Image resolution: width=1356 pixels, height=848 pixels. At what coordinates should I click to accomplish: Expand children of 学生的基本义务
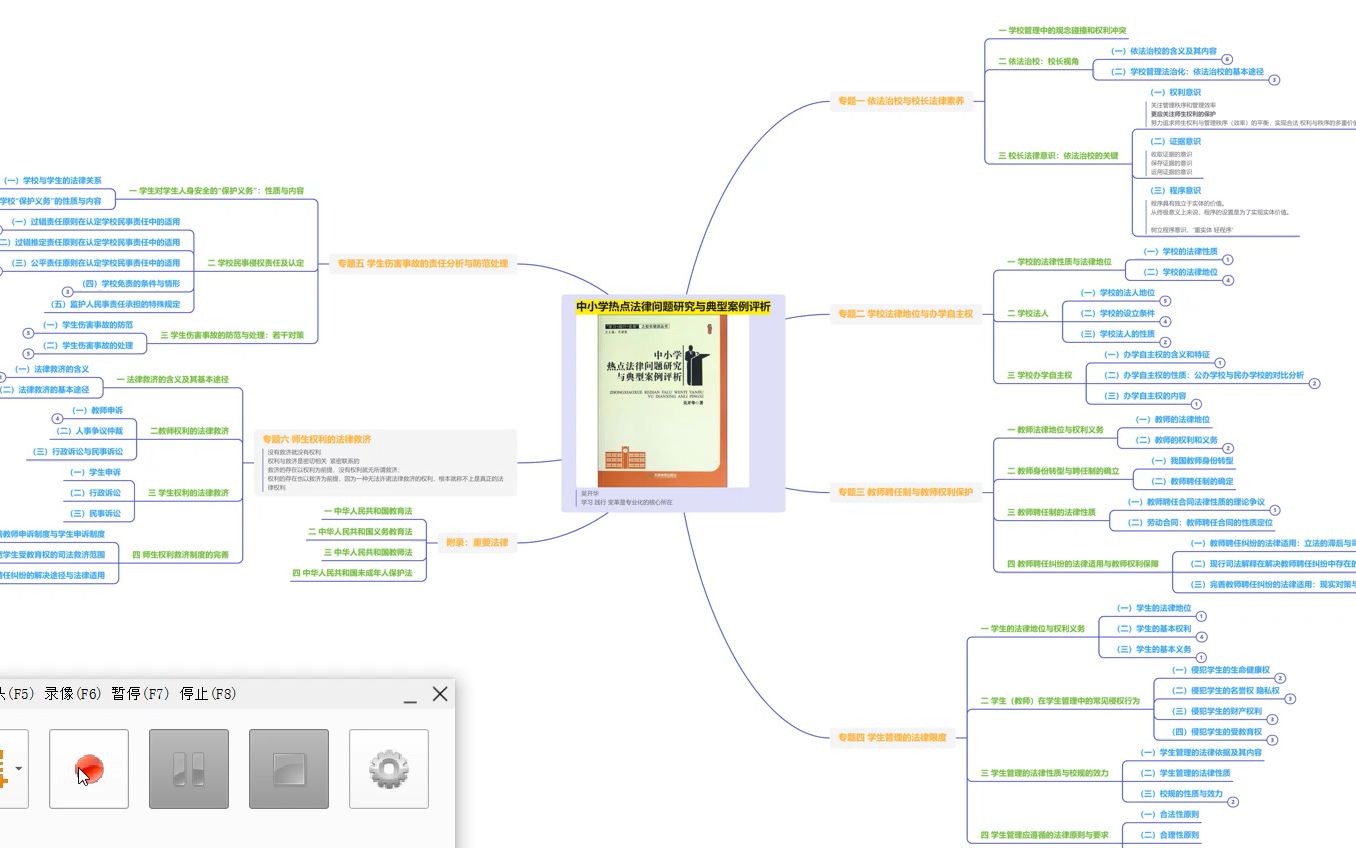pos(1201,657)
